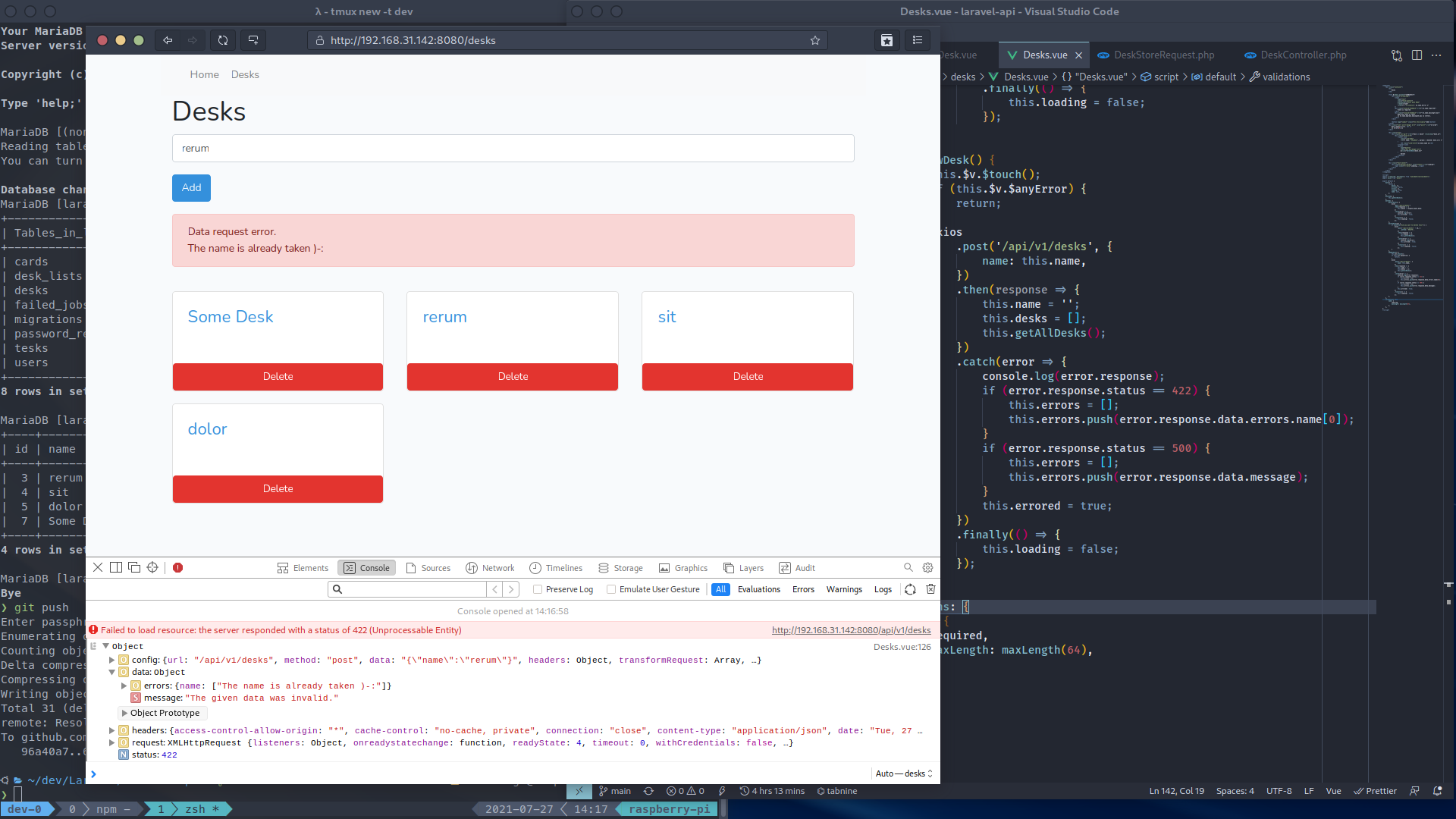Open the browser list menu icon

[x=918, y=40]
